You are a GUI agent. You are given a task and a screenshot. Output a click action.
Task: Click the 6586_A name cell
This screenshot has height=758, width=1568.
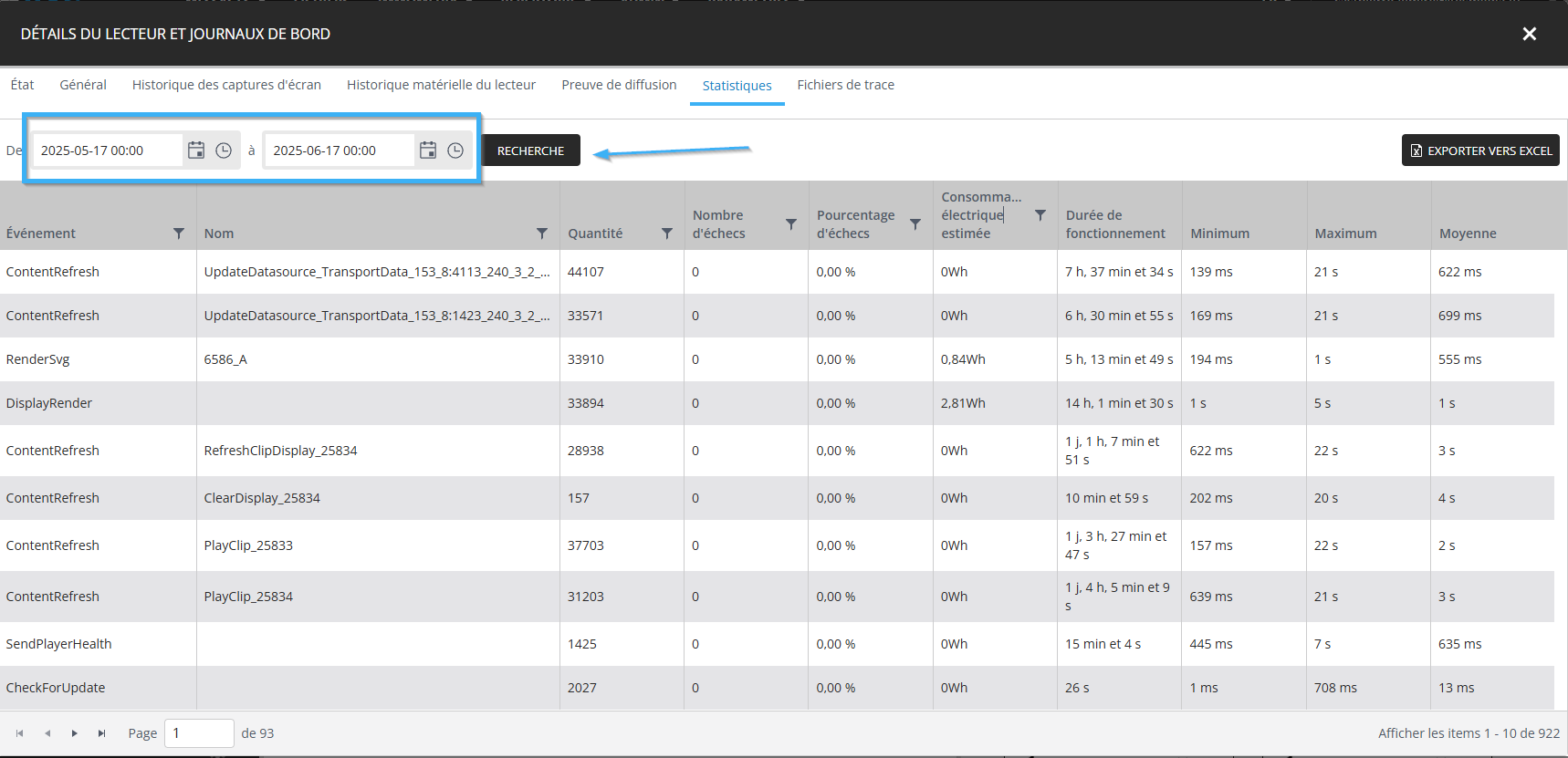[225, 359]
